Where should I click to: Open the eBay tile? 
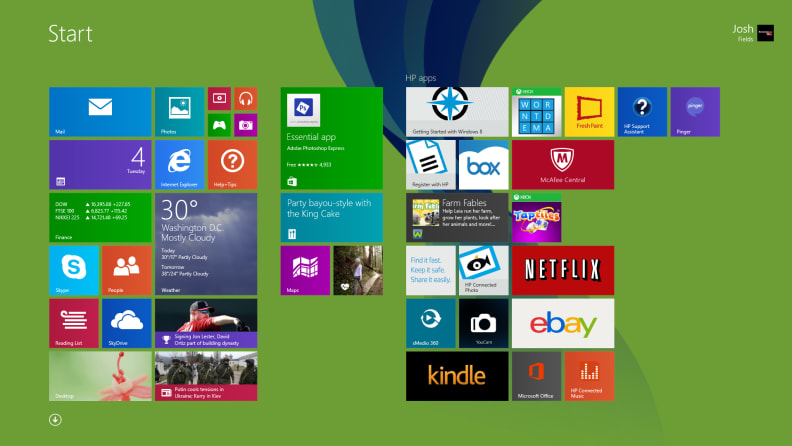click(x=563, y=323)
